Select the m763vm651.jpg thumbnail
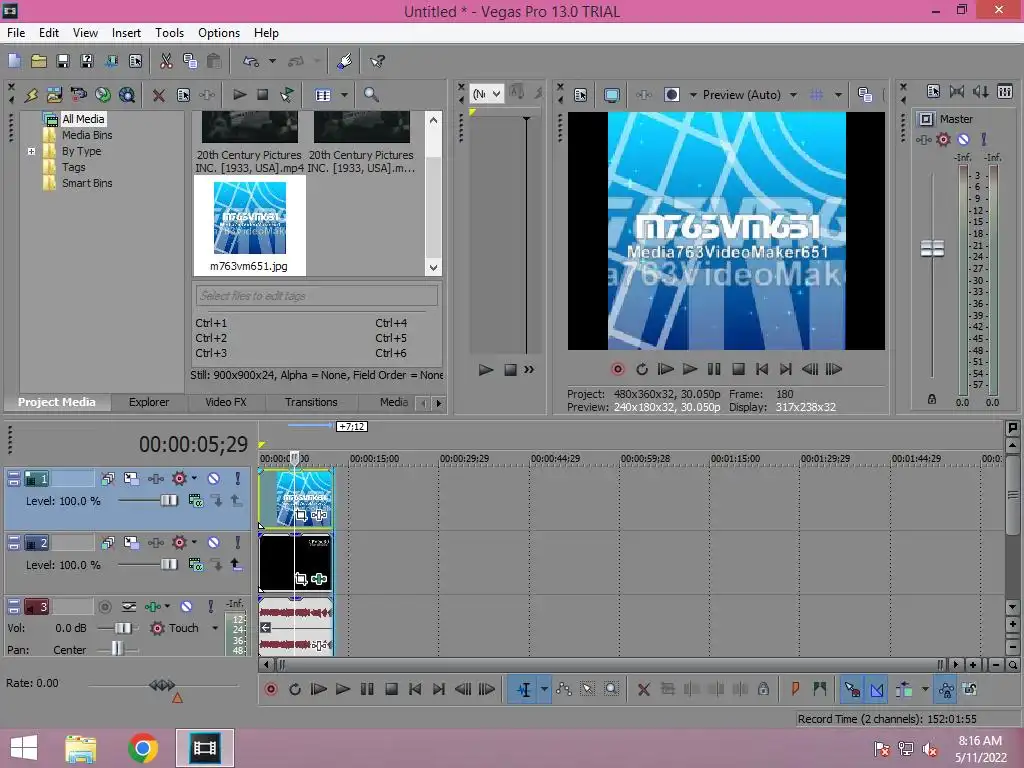The height and width of the screenshot is (768, 1024). tap(249, 225)
